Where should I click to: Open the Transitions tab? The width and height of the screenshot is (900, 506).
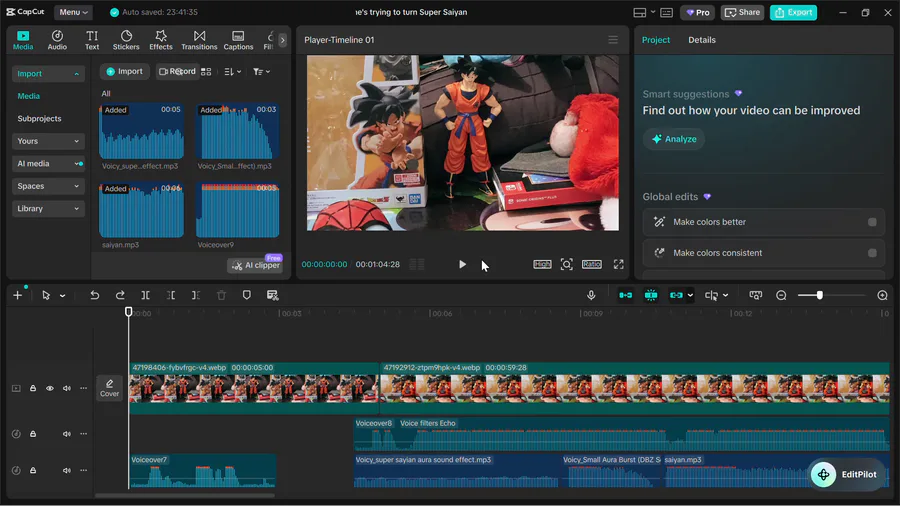199,40
